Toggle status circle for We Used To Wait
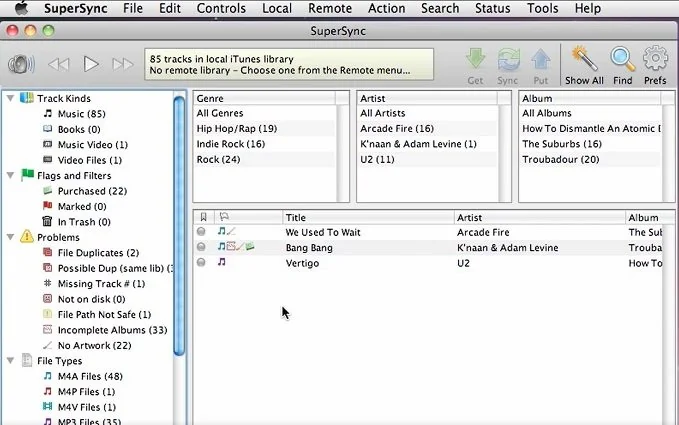 (201, 231)
